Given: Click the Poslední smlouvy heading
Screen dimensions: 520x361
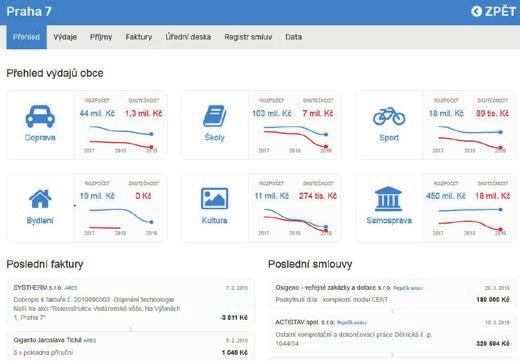Looking at the screenshot, I should pyautogui.click(x=310, y=264).
